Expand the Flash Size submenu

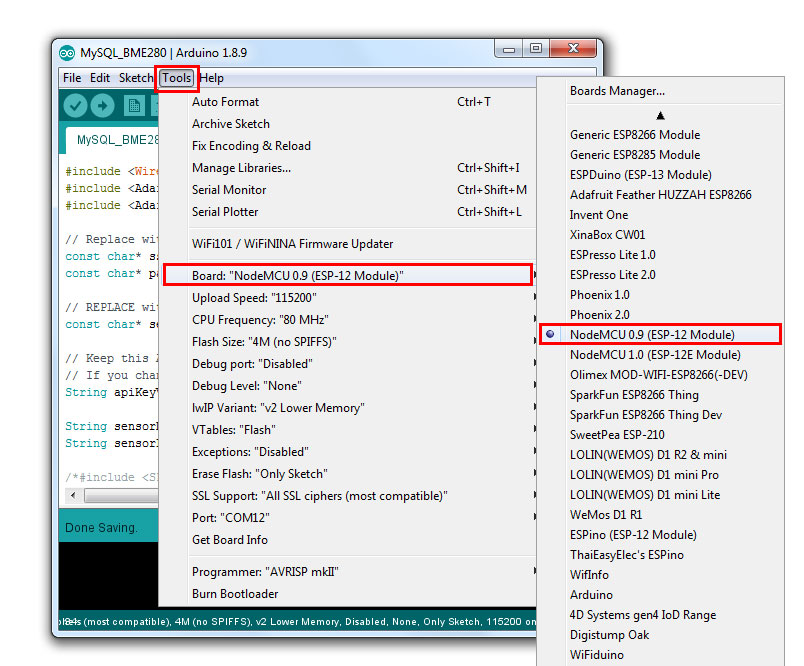pyautogui.click(x=349, y=341)
